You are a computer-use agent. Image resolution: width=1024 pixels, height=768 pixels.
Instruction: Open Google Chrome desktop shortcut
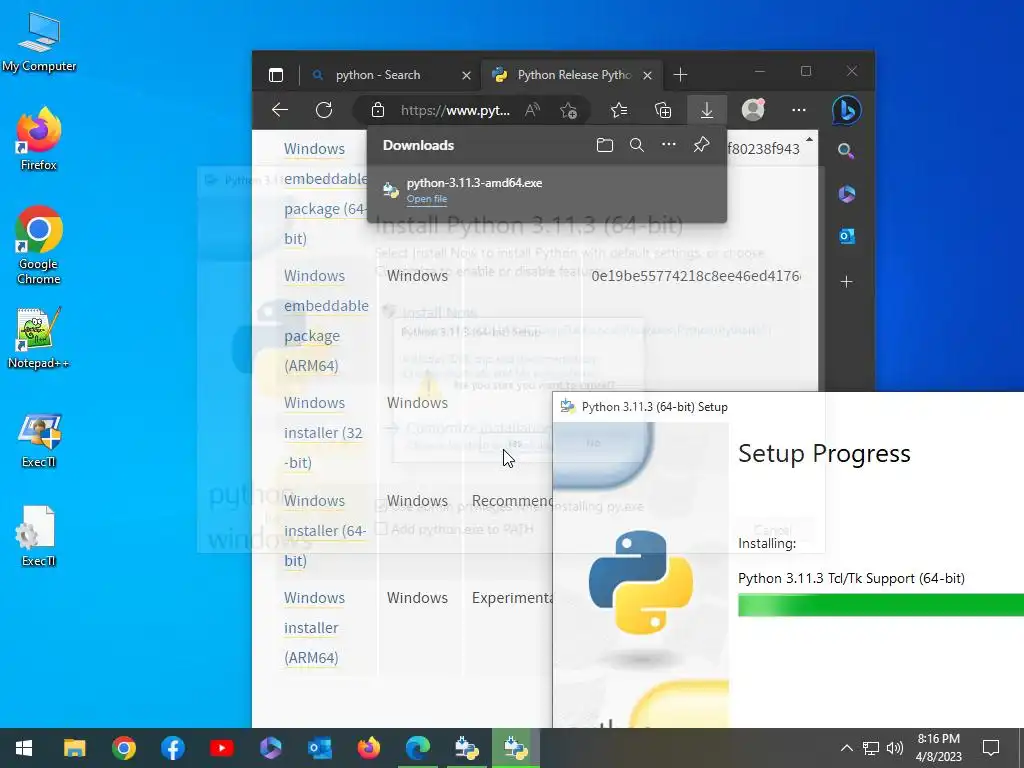39,246
